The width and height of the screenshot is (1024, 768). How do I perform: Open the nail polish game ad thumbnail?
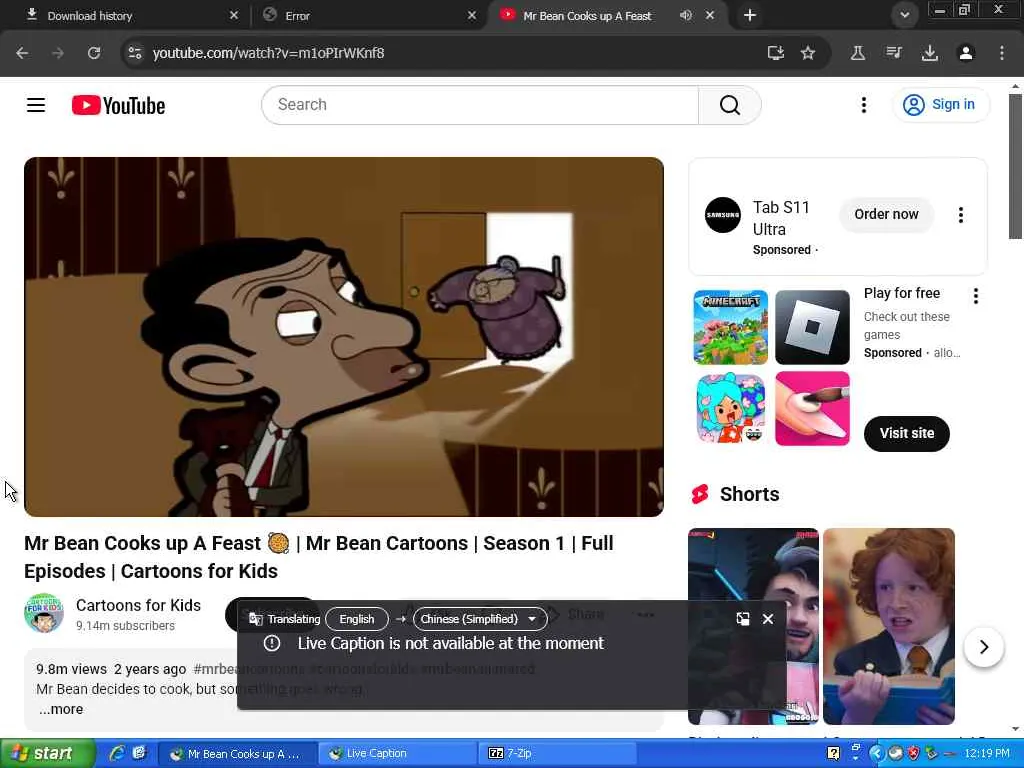[x=812, y=409]
